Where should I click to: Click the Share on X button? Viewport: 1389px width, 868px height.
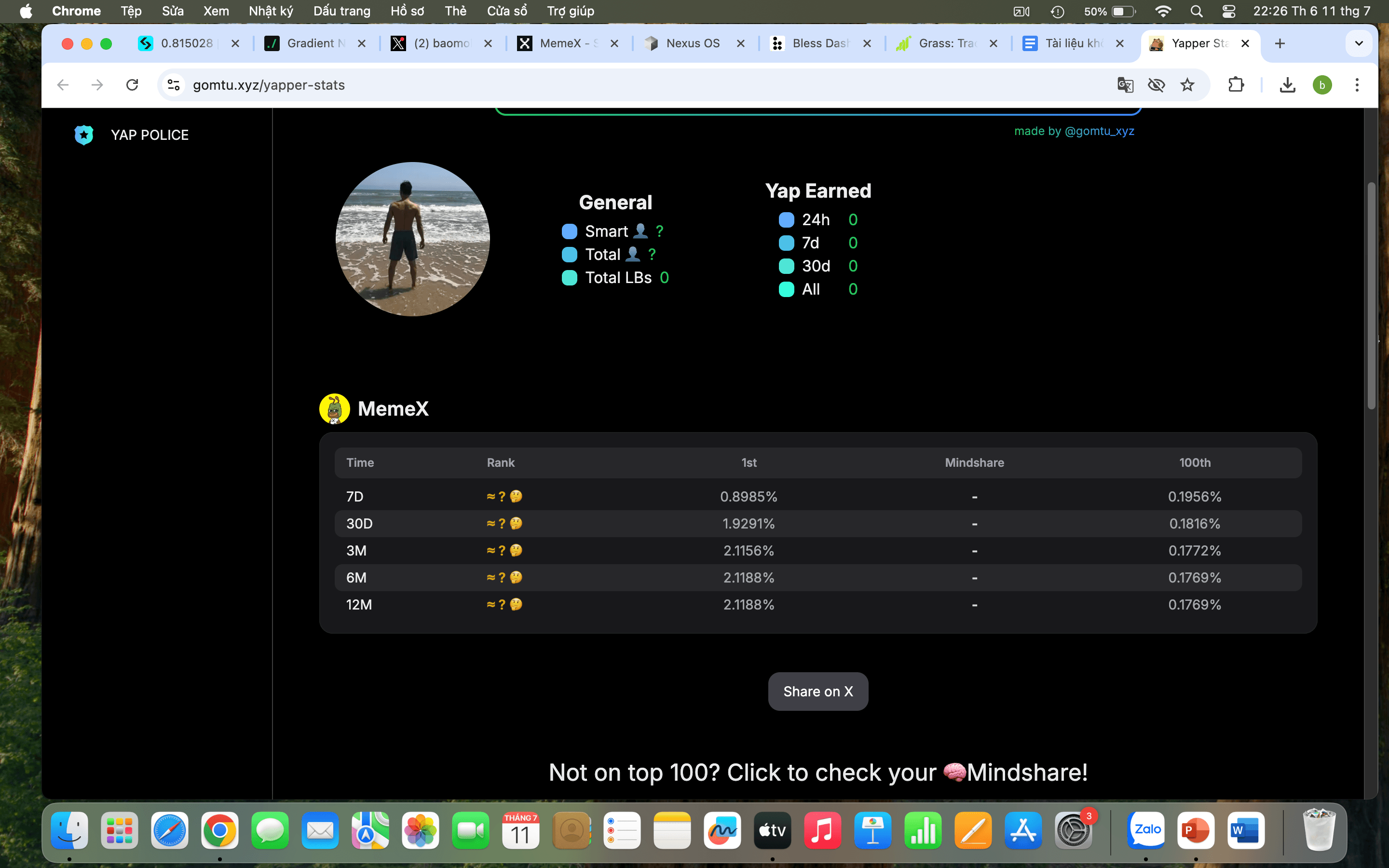[818, 691]
